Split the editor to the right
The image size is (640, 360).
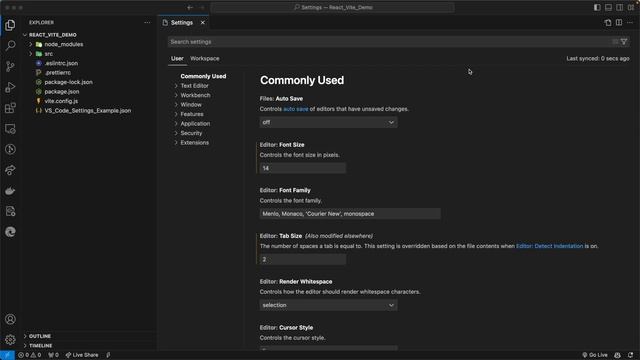(619, 22)
